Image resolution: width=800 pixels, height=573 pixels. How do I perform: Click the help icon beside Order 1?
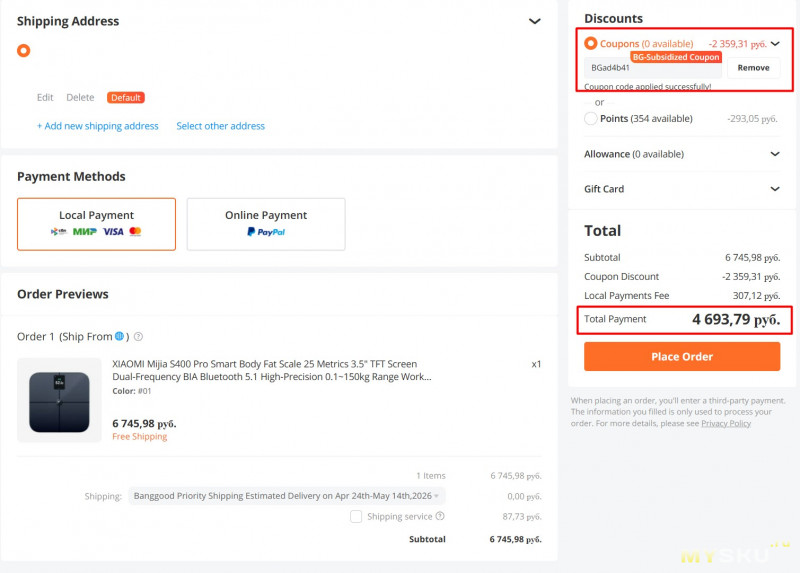click(138, 337)
